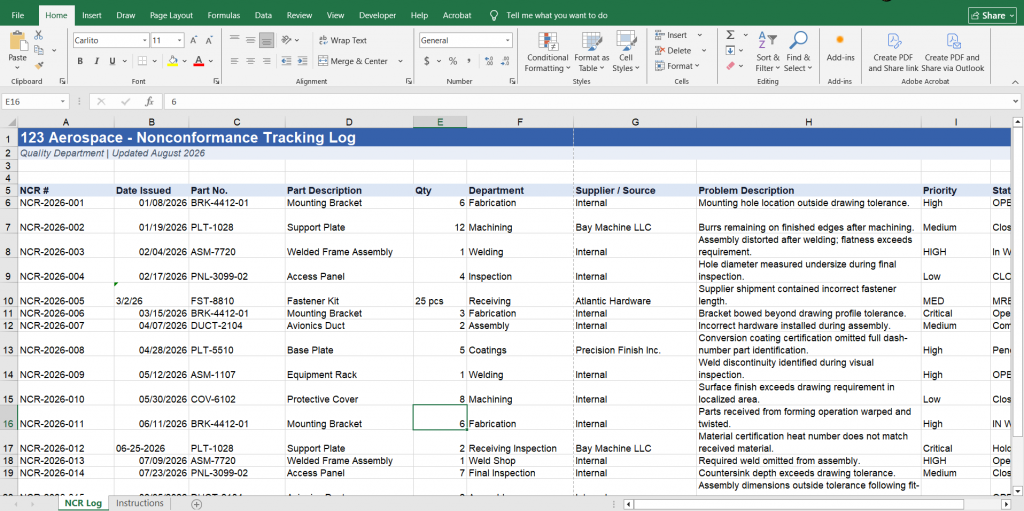Increase font size with the larger A
This screenshot has width=1024, height=511.
[x=194, y=41]
